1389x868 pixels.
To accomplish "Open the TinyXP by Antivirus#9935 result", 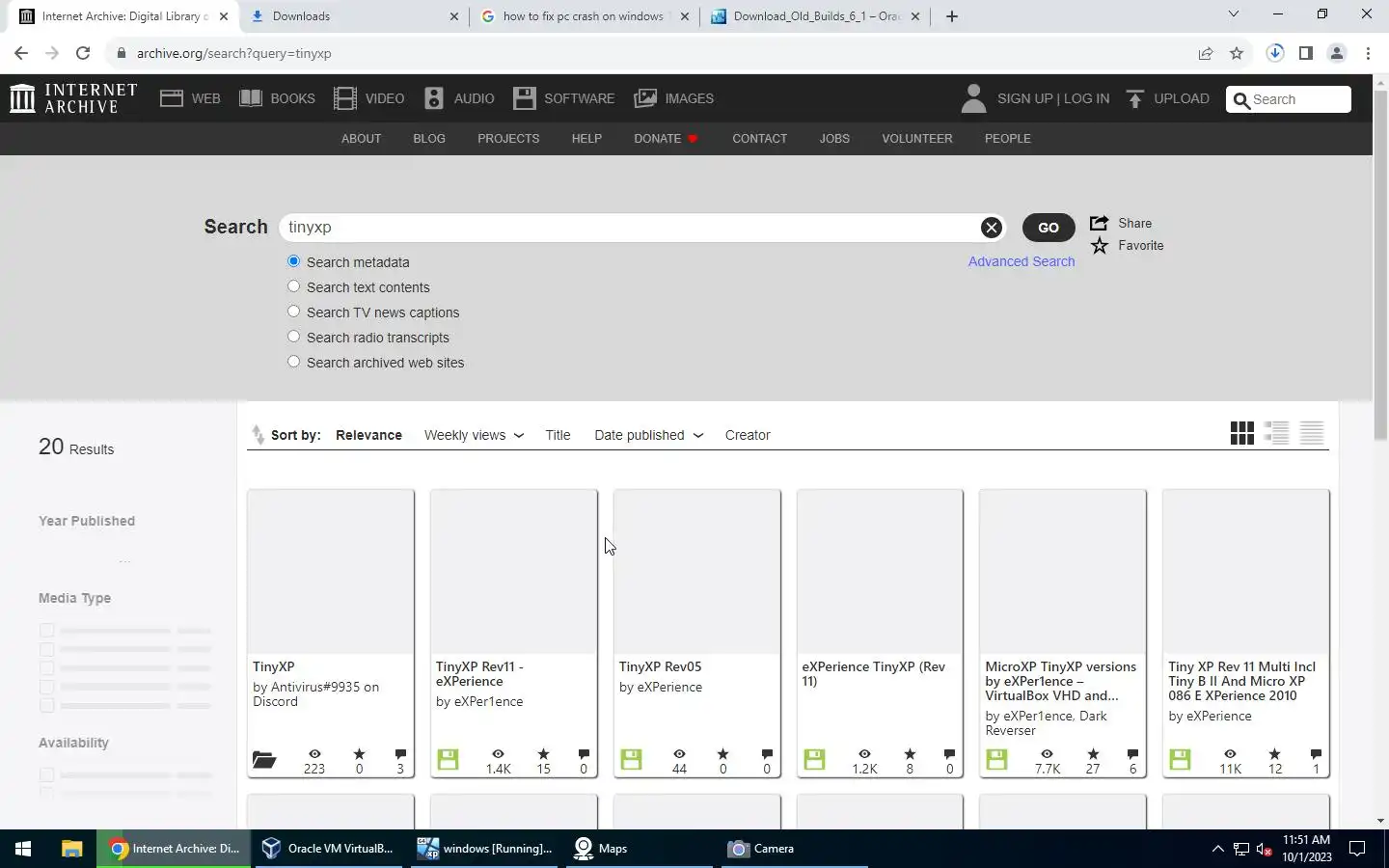I will pyautogui.click(x=331, y=633).
